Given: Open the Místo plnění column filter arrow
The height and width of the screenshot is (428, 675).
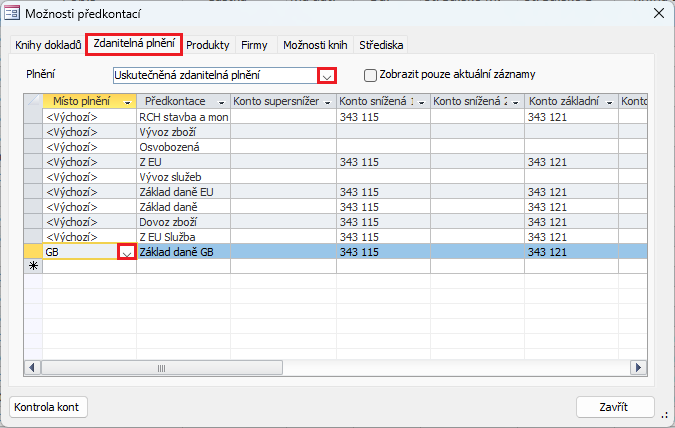Looking at the screenshot, I should coord(128,102).
